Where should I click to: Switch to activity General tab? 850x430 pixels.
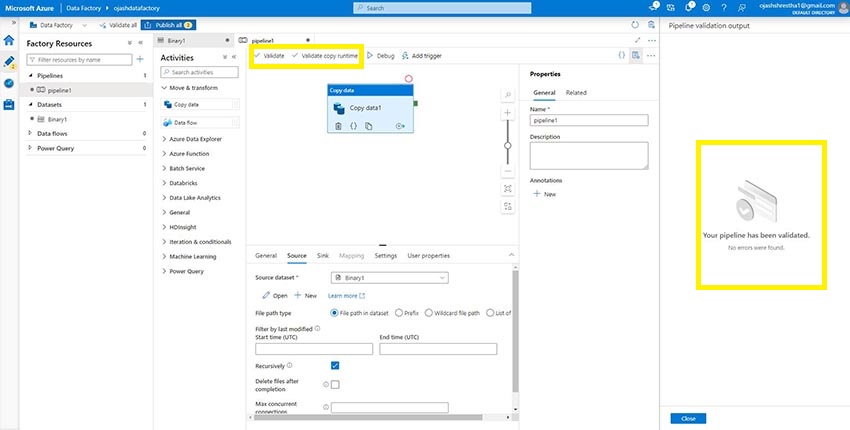click(266, 255)
